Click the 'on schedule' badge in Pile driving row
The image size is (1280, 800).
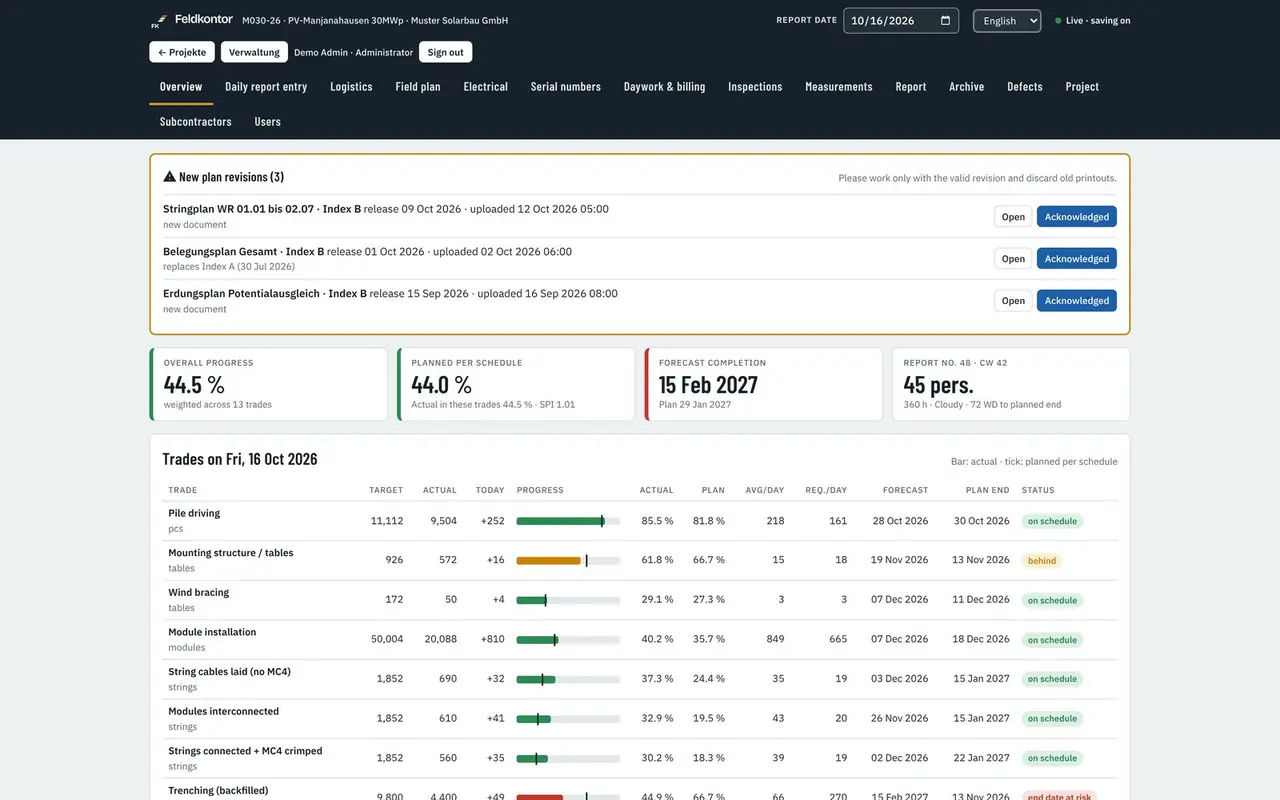click(x=1052, y=521)
